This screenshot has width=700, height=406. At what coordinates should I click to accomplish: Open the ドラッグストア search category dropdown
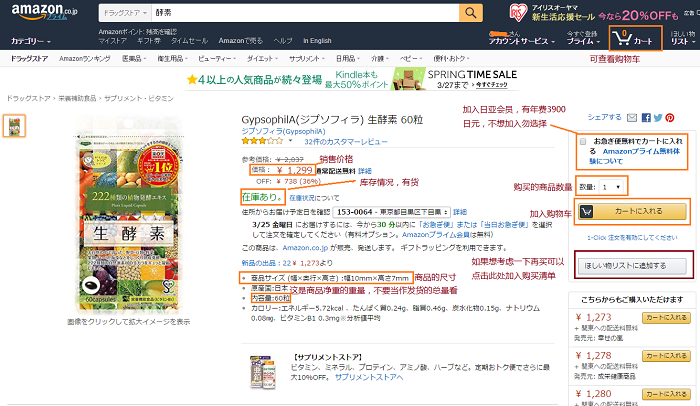(x=125, y=13)
